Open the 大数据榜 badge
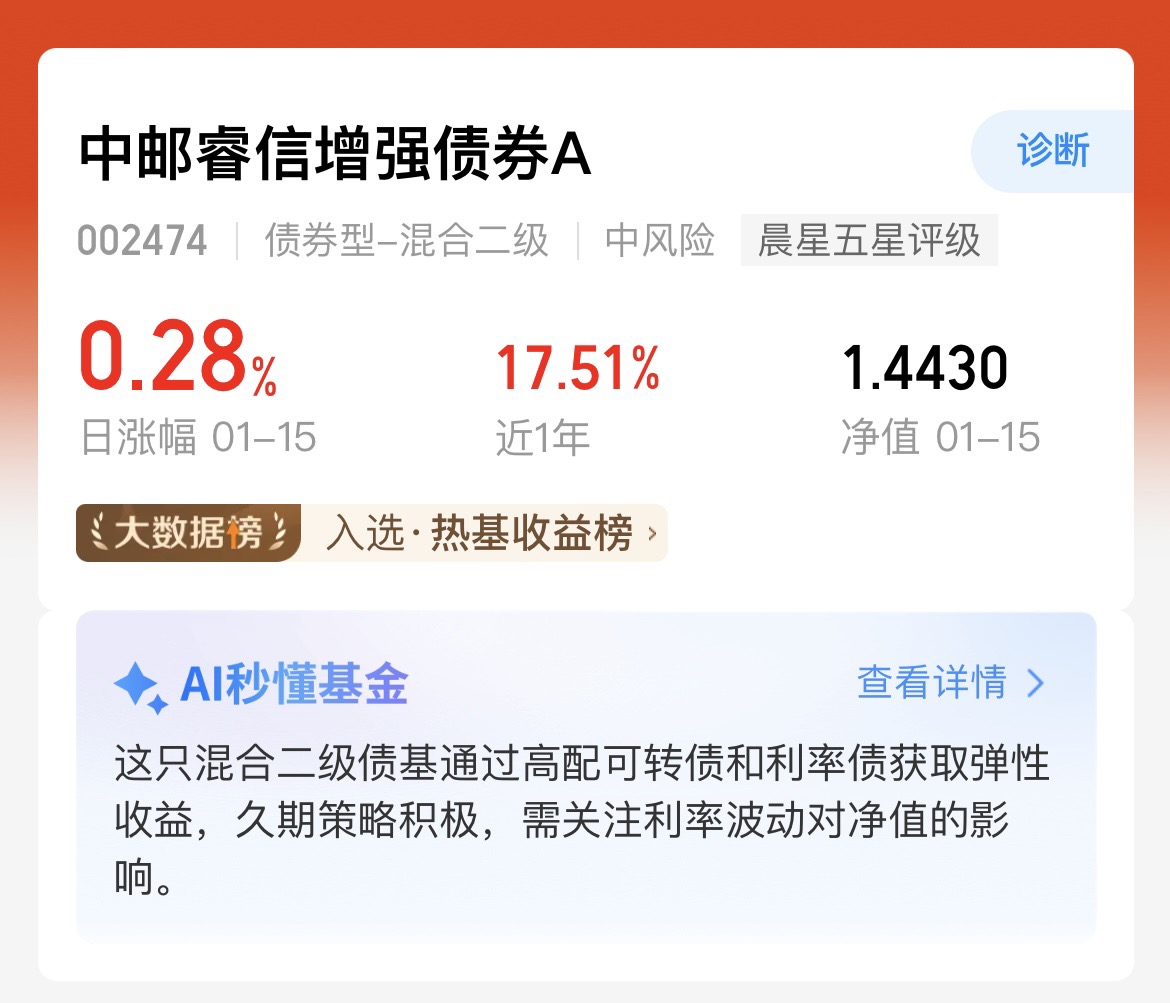The width and height of the screenshot is (1170, 1003). 188,533
